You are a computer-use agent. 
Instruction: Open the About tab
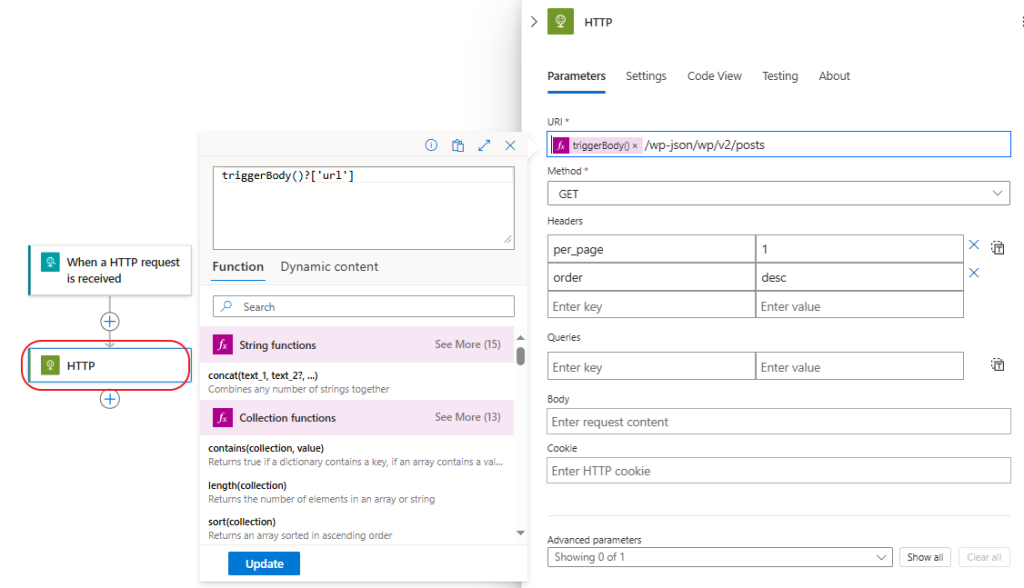834,76
